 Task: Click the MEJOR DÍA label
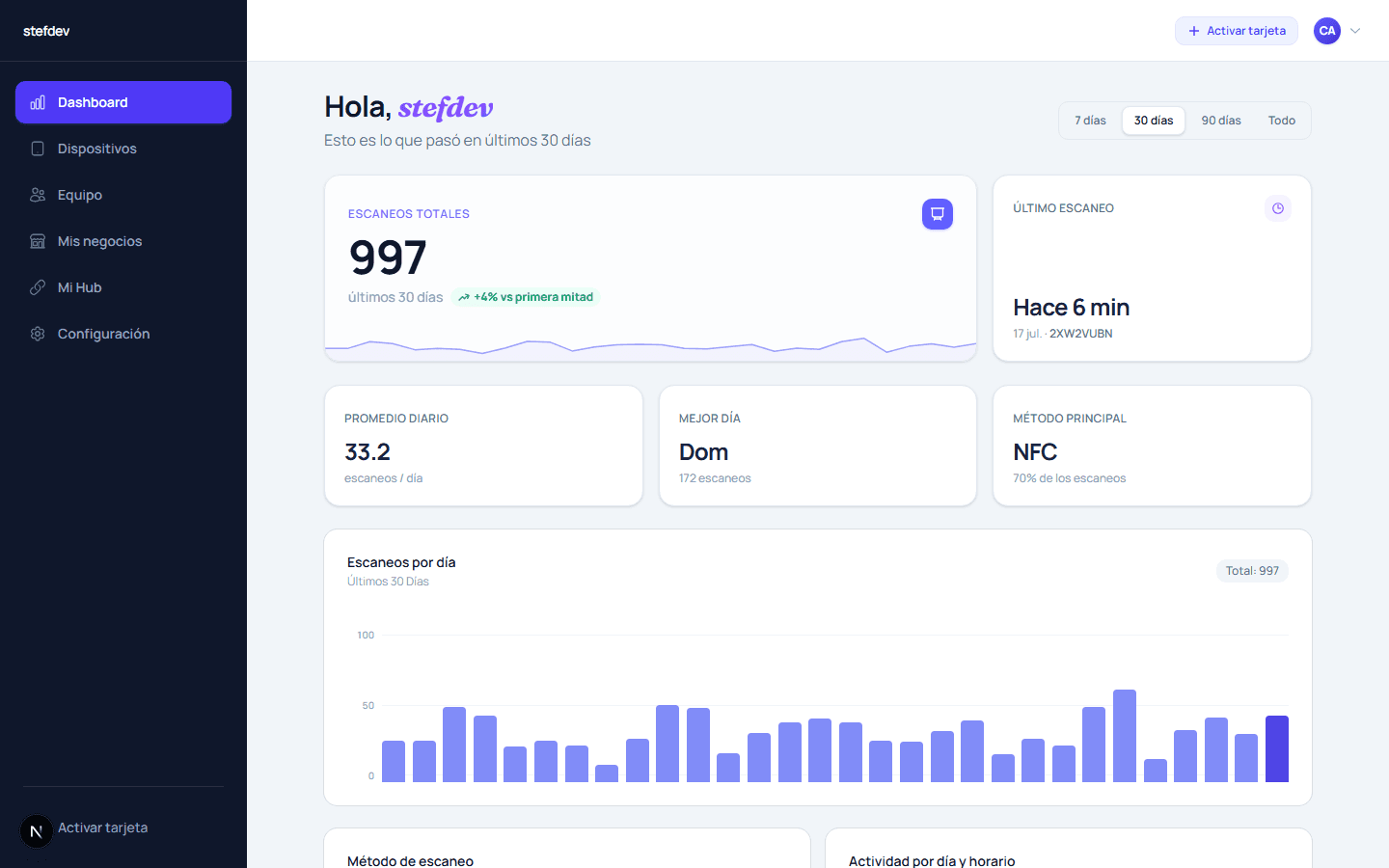point(710,419)
